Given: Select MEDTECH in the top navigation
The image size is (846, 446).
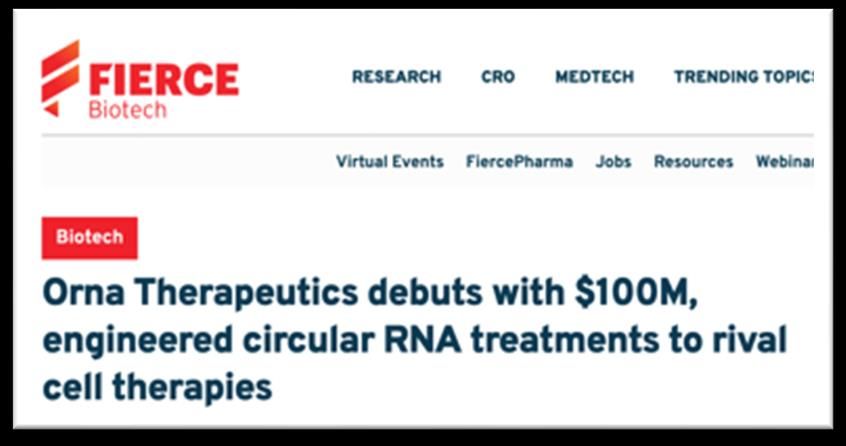Looking at the screenshot, I should click(595, 77).
